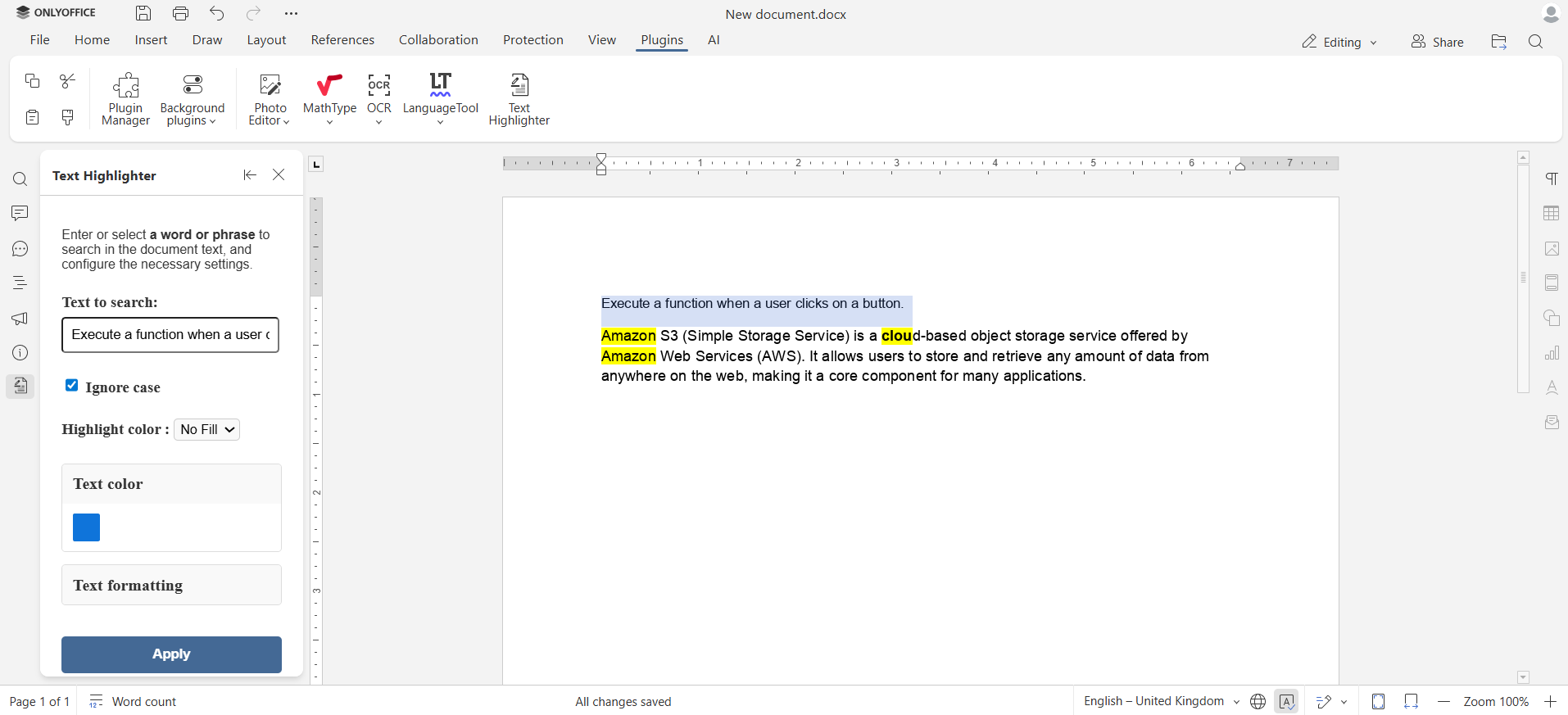Expand the LanguageTool dropdown
This screenshot has width=1568, height=715.
(x=440, y=99)
